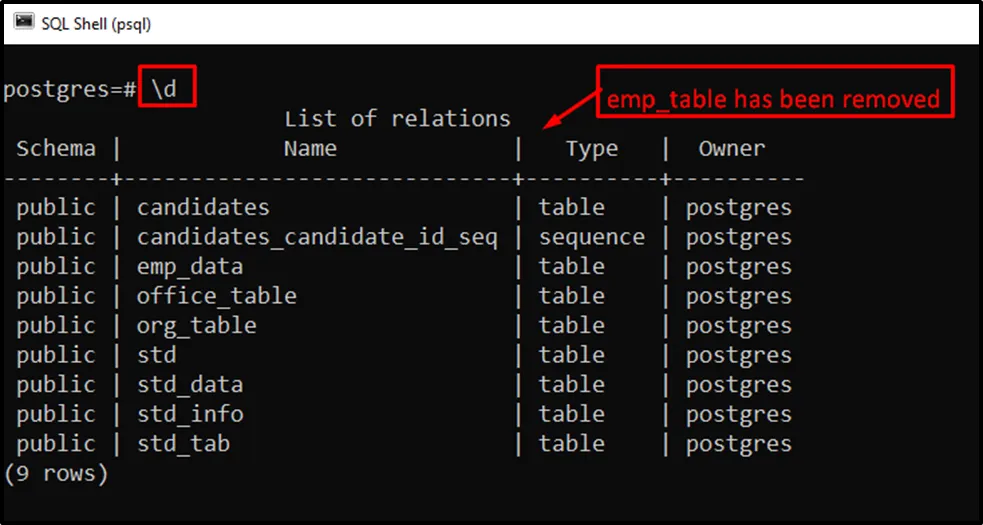Click the std_data table name
The width and height of the screenshot is (983, 525).
[x=190, y=385]
